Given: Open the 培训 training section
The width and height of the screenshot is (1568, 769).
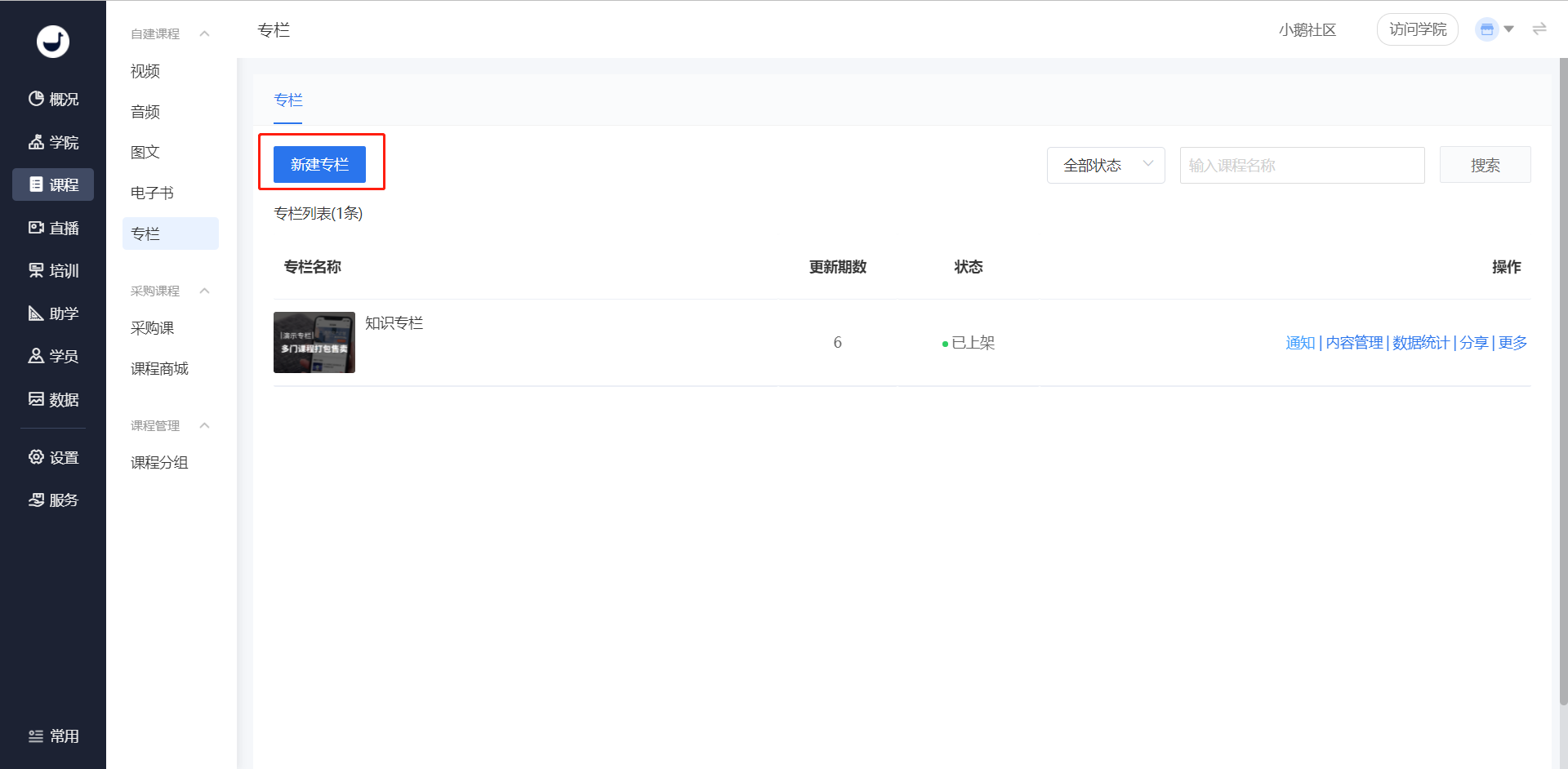Looking at the screenshot, I should click(53, 270).
